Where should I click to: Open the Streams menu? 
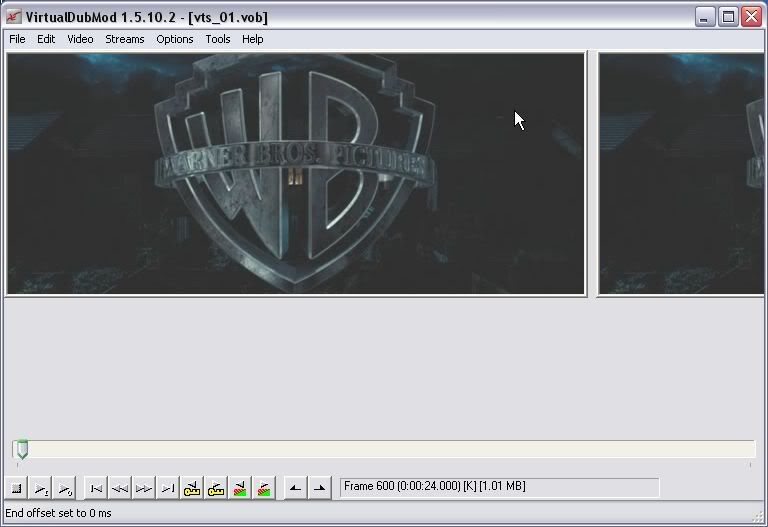[125, 39]
